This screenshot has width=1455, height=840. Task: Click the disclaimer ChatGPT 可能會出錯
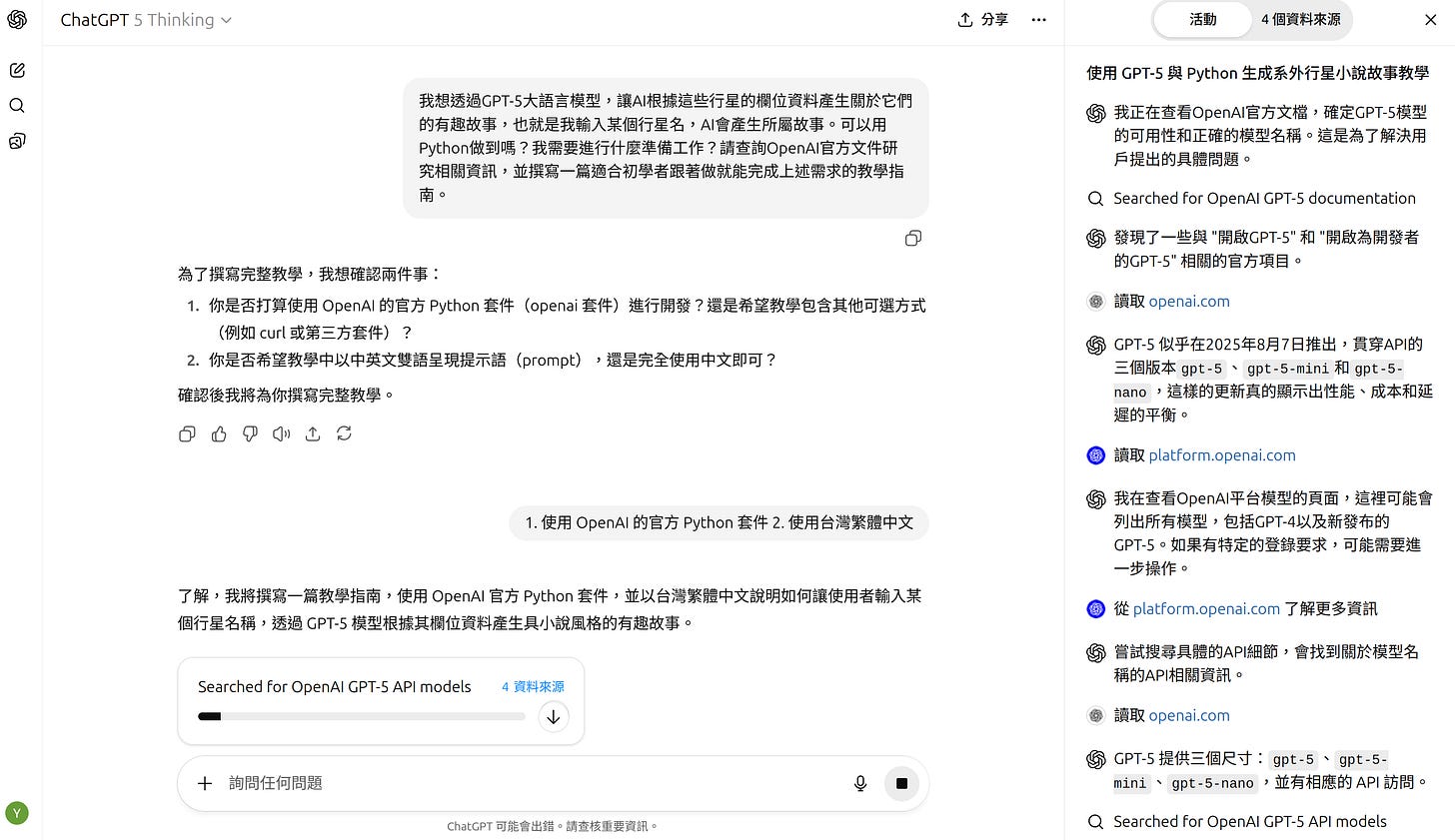553,826
